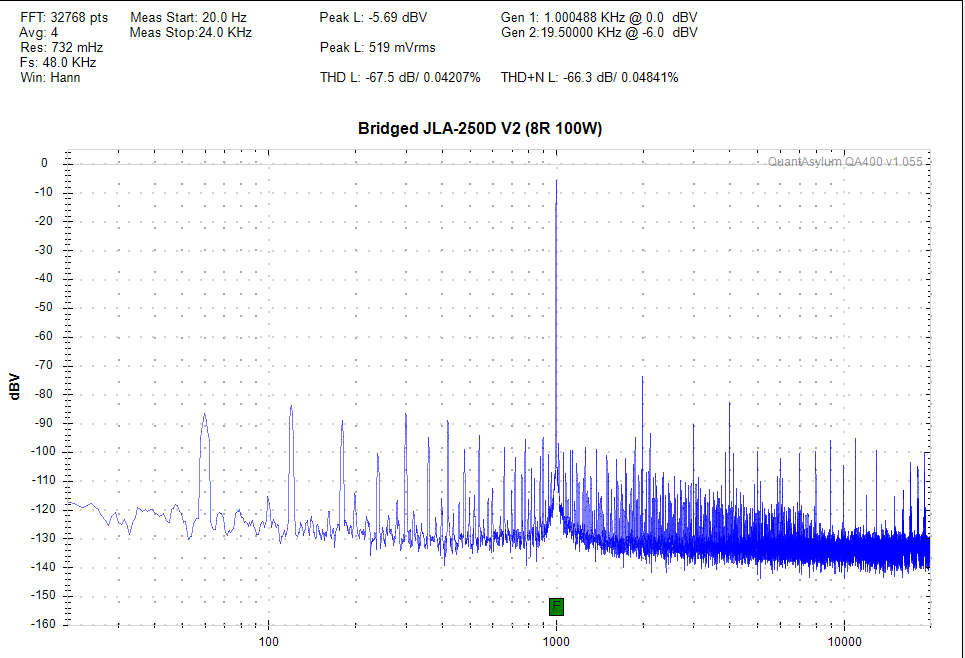Click the 'Fs: 48.0 KHz' text
Image resolution: width=965 pixels, height=658 pixels.
click(x=58, y=62)
